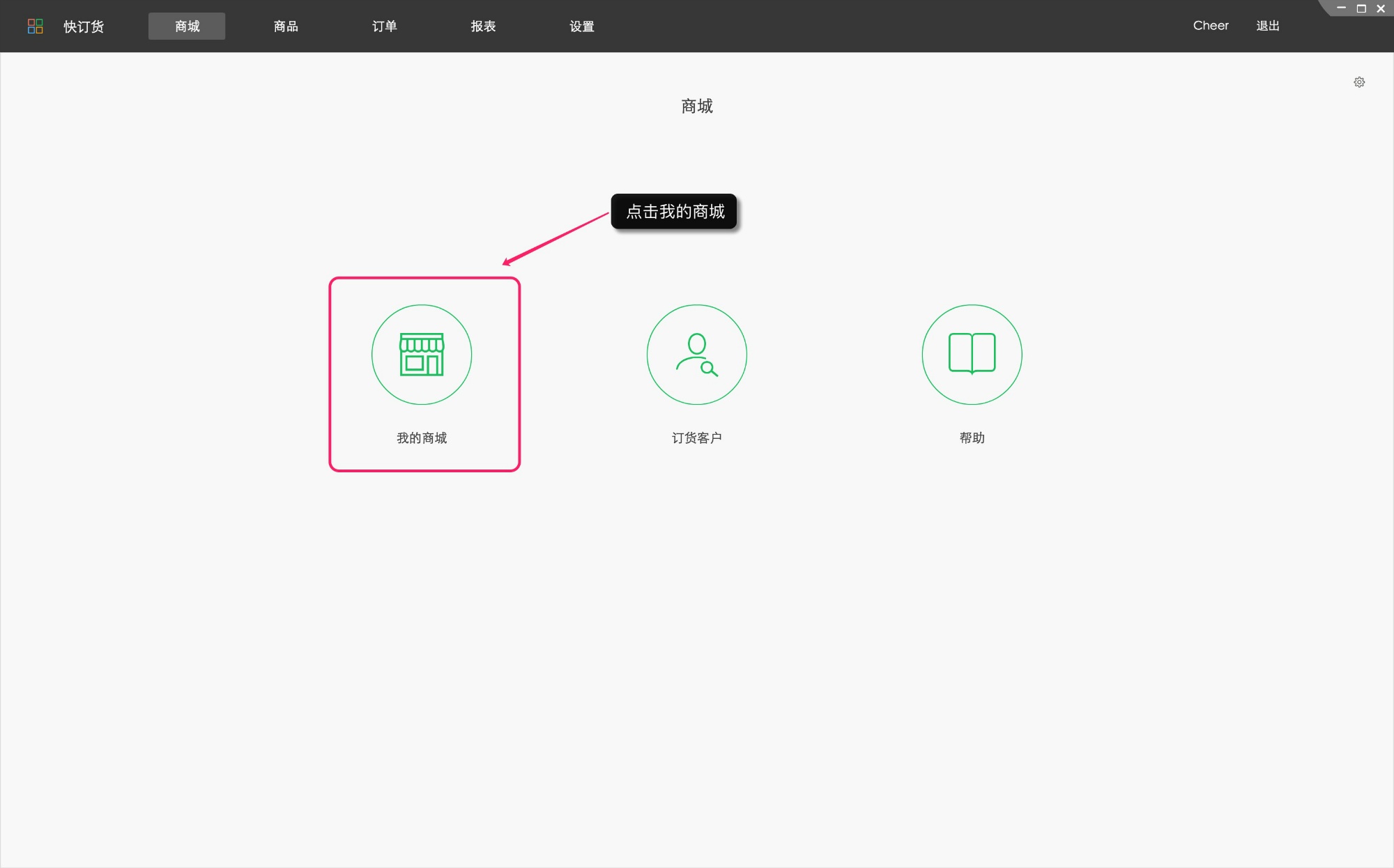Open the 订单 tab
Image resolution: width=1394 pixels, height=868 pixels.
pyautogui.click(x=385, y=26)
